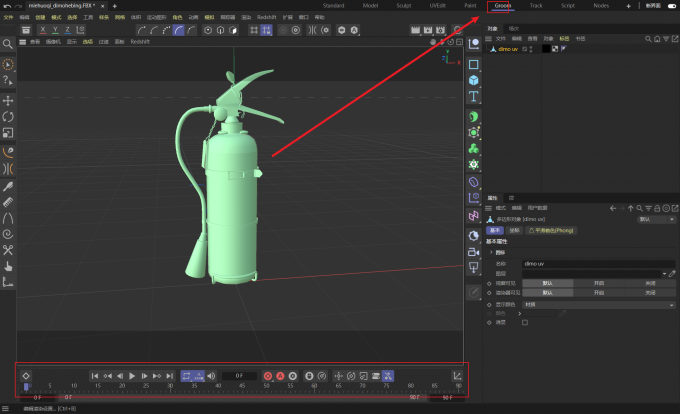Open object manager filter icon dropdown

point(666,39)
